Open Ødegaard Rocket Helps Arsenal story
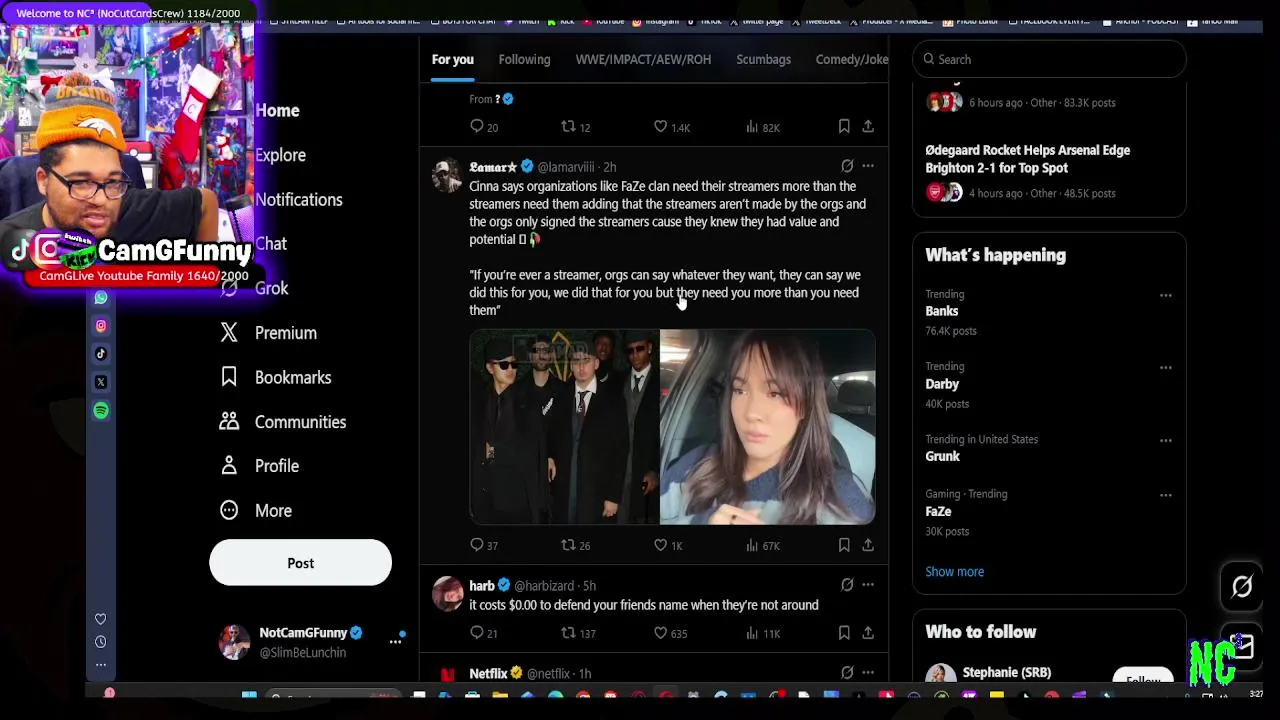The height and width of the screenshot is (720, 1280). click(x=1027, y=159)
